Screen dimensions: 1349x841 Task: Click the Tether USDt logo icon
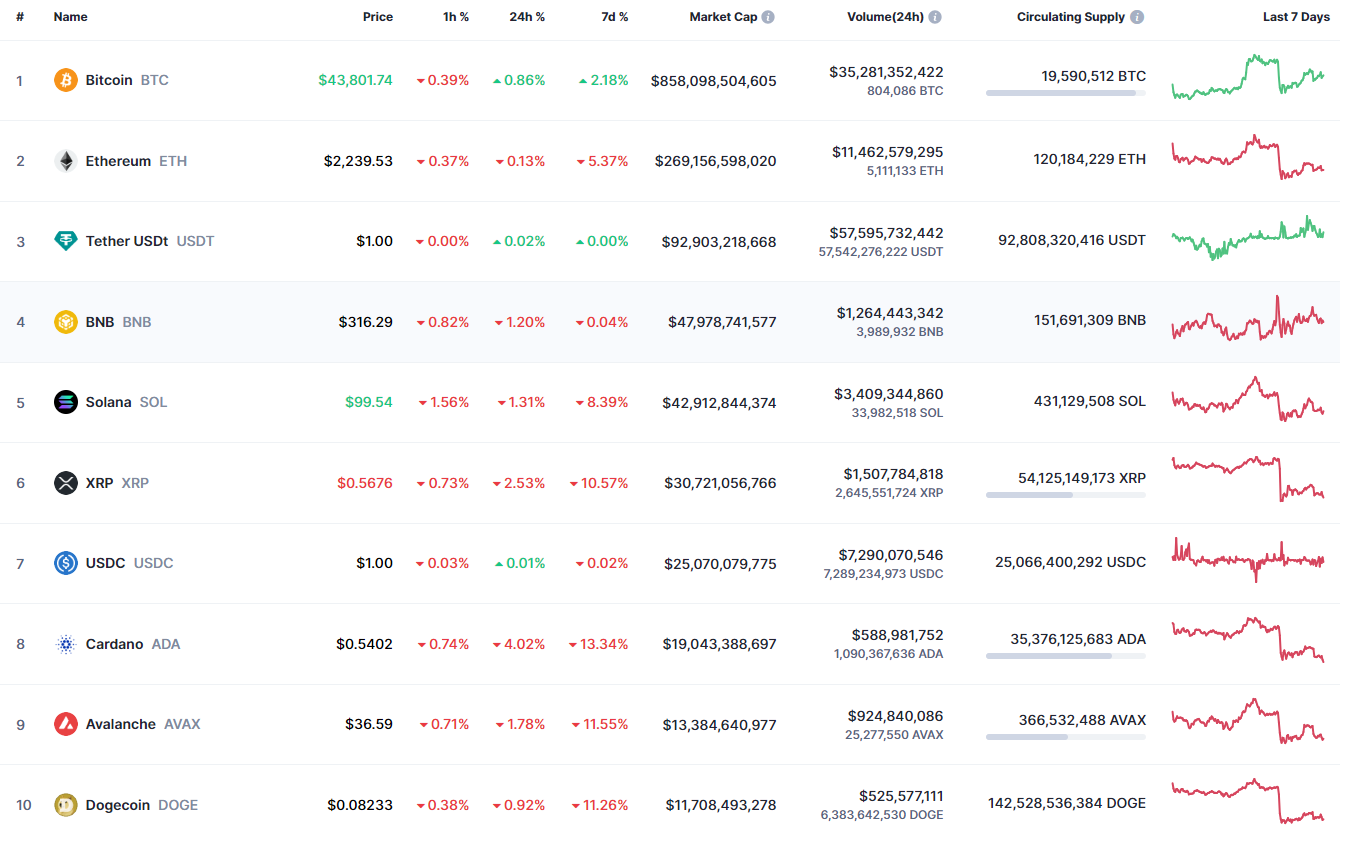[66, 241]
